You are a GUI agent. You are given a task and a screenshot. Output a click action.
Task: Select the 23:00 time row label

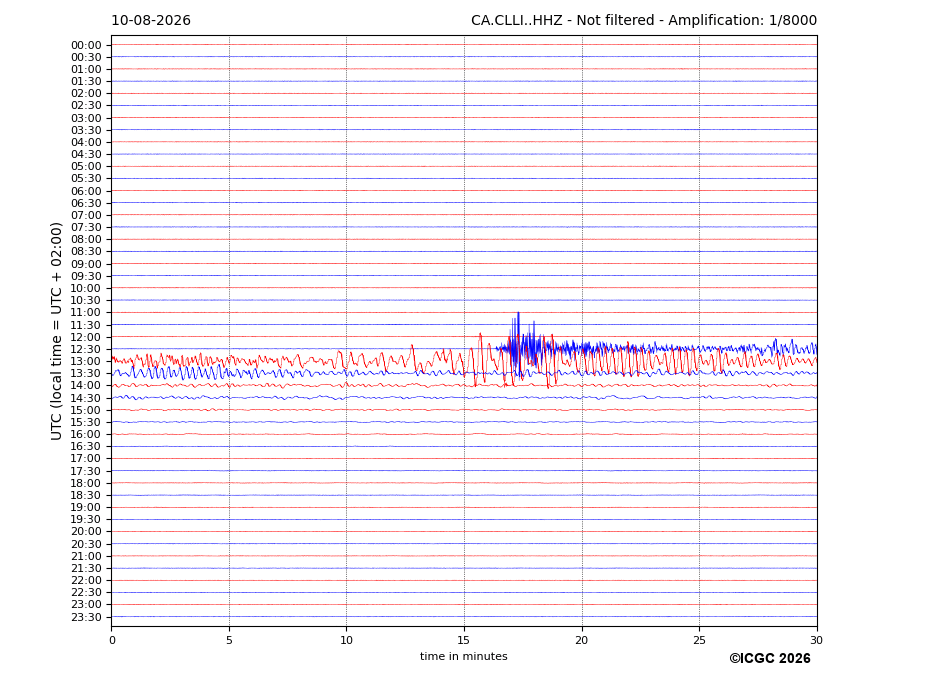tap(86, 605)
